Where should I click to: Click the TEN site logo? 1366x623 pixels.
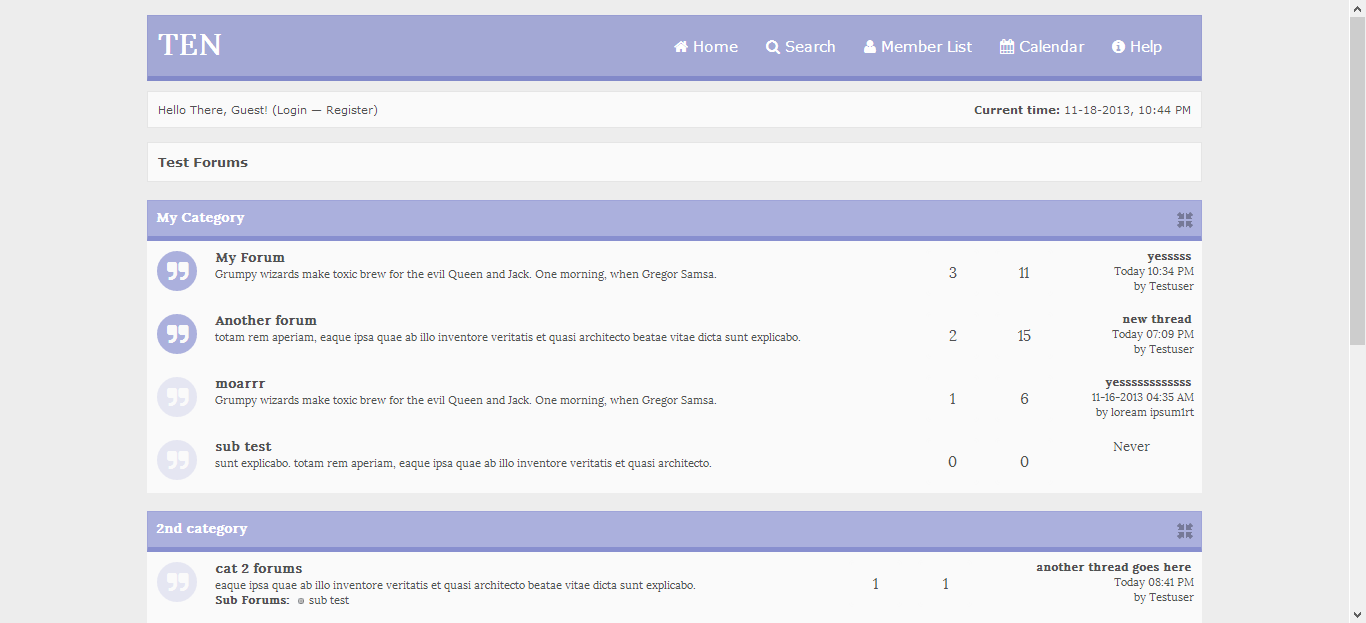(x=190, y=45)
